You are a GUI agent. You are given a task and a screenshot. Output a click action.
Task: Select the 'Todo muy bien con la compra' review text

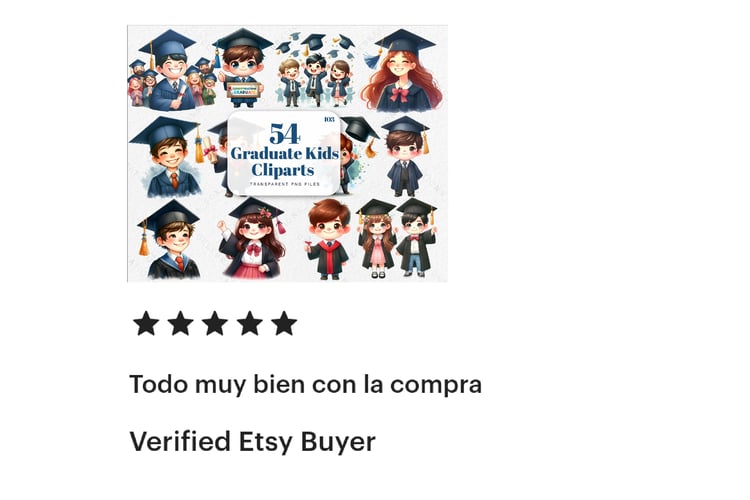pyautogui.click(x=306, y=385)
